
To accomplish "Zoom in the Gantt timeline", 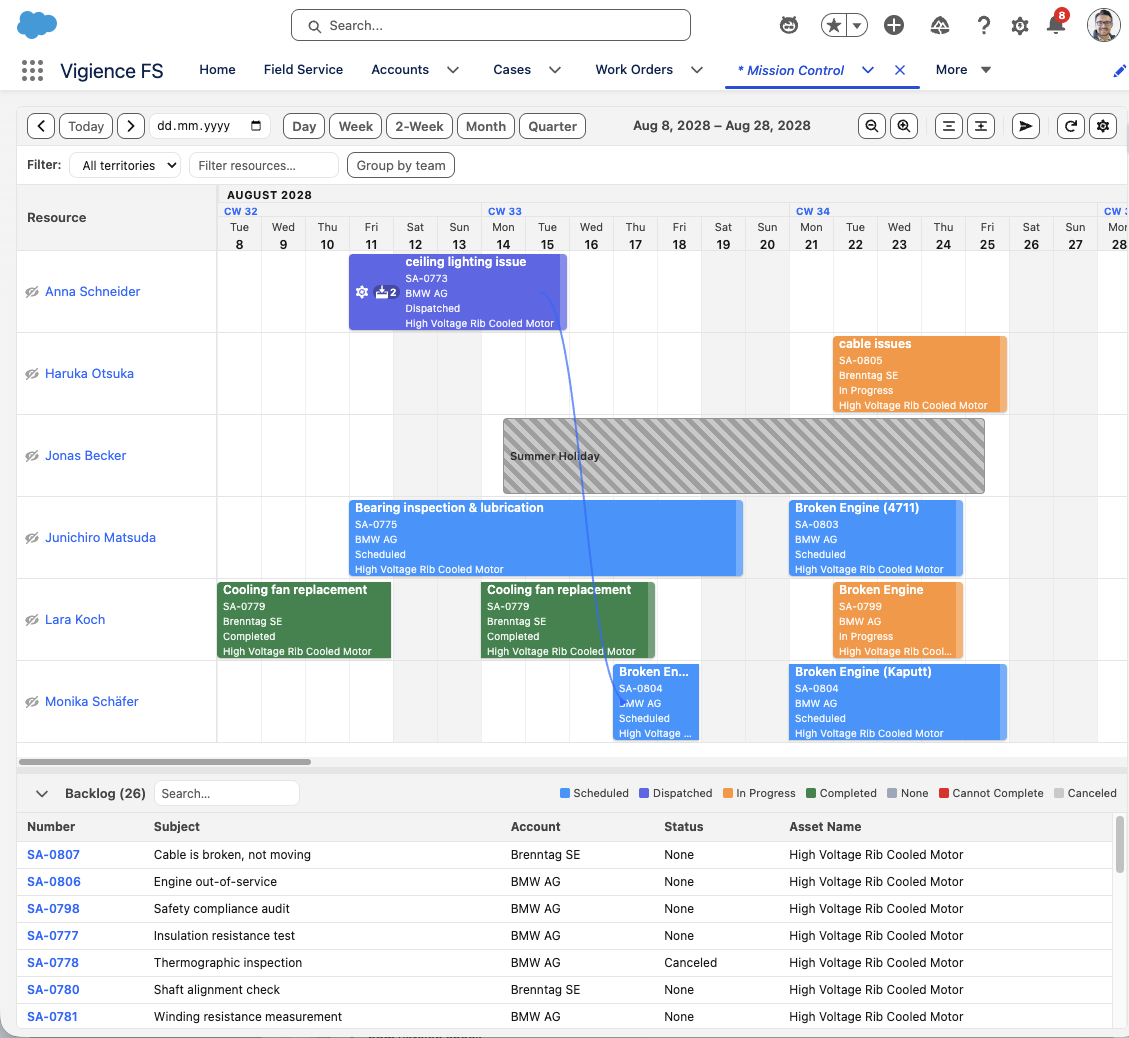I will [904, 126].
